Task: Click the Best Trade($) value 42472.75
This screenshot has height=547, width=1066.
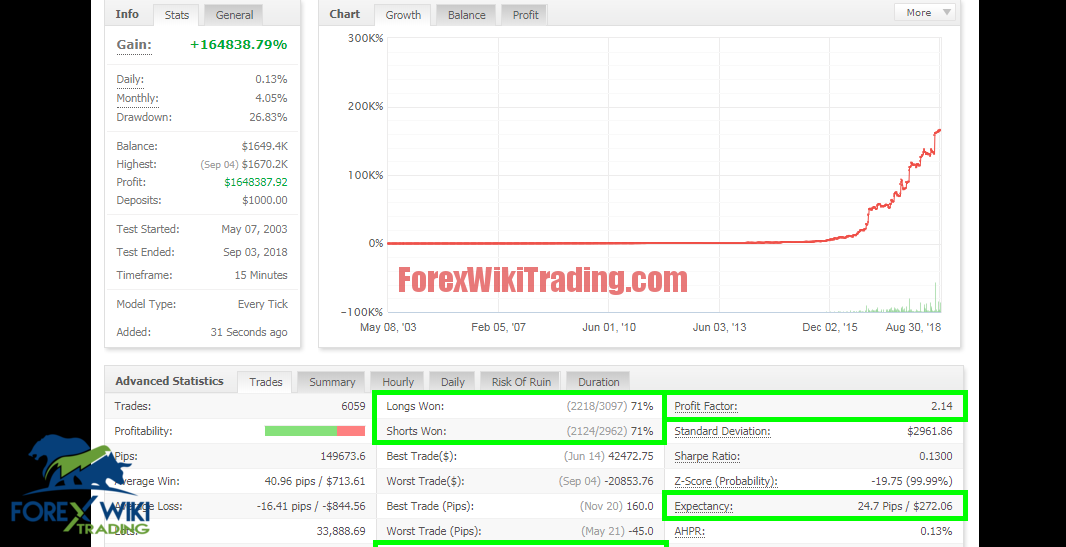Action: pyautogui.click(x=628, y=456)
